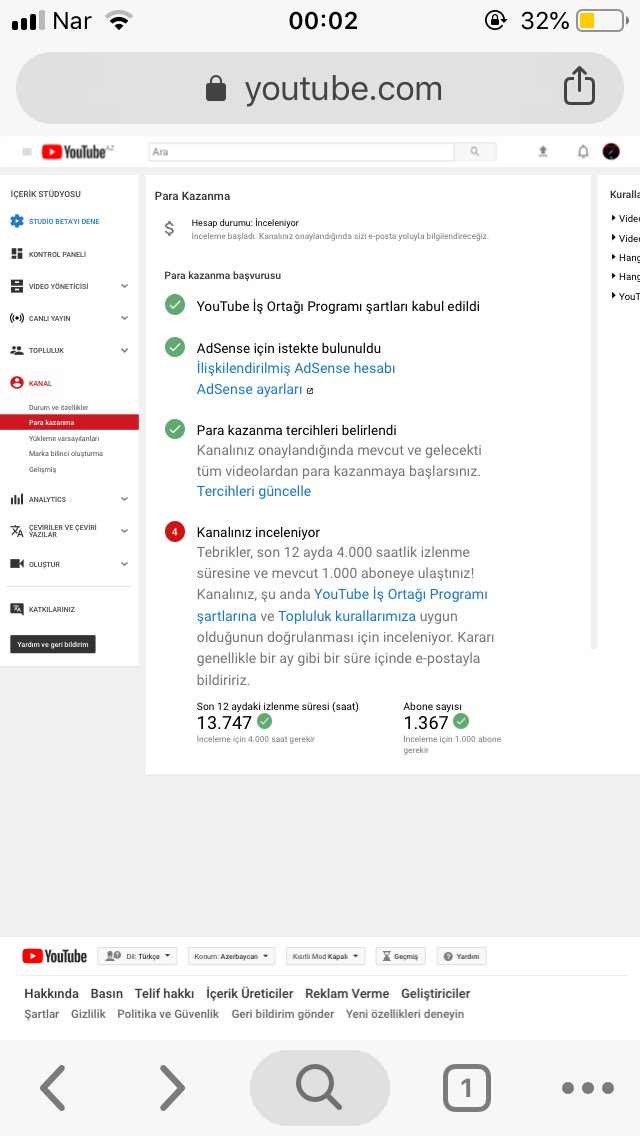The image size is (640, 1136).
Task: Tap the youtube.com address bar
Action: point(320,88)
